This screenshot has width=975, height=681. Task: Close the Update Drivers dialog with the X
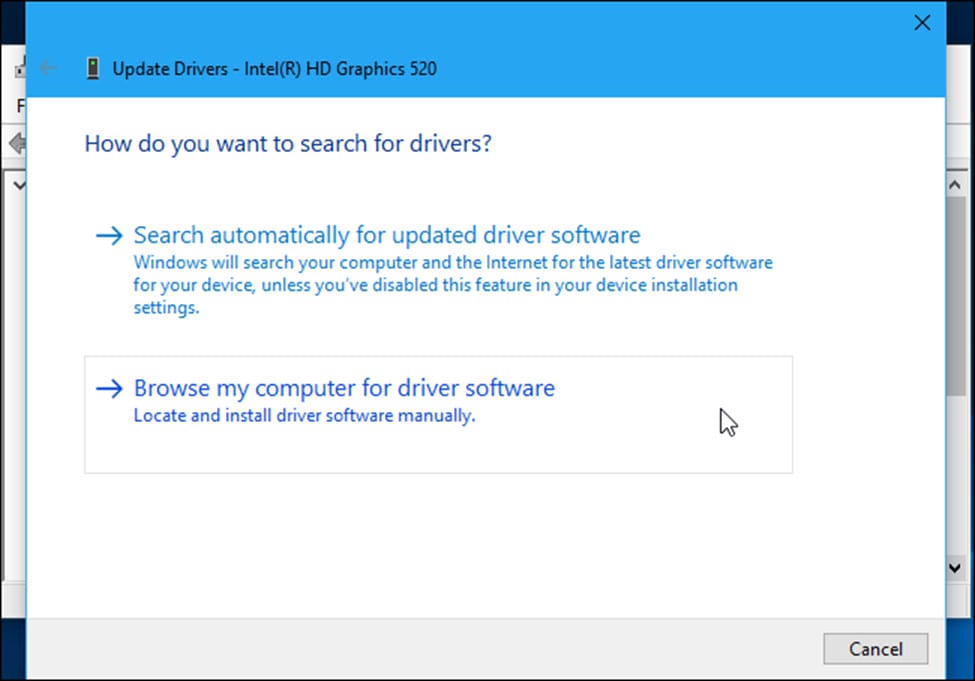922,23
